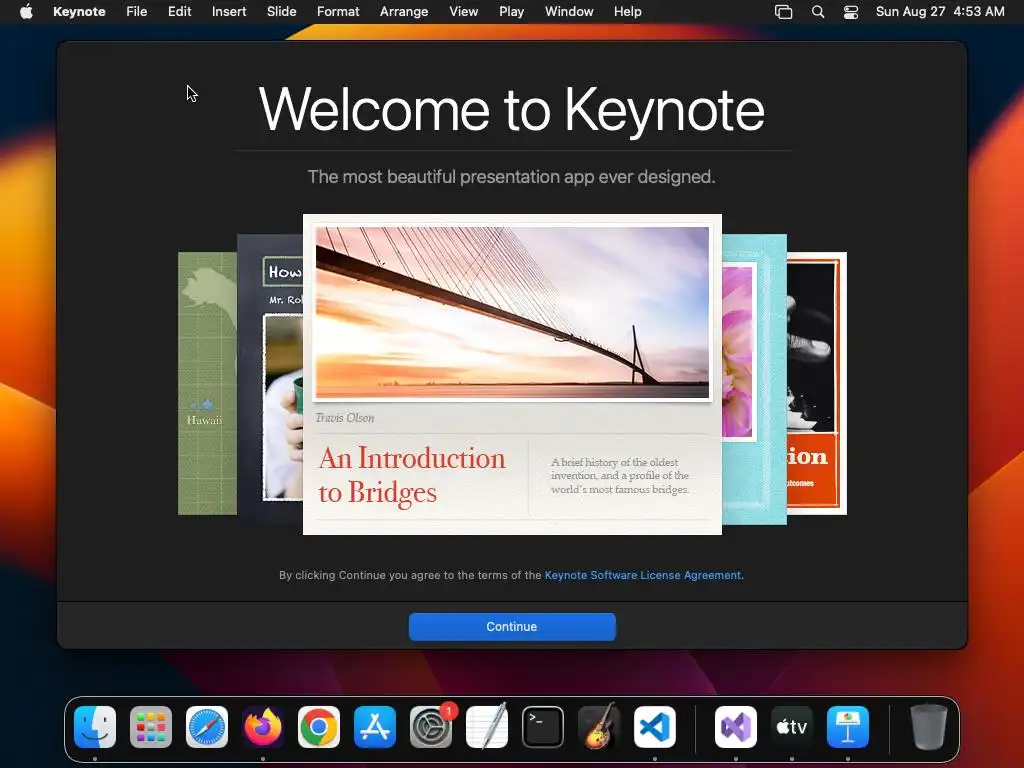Open the Insert menu
The width and height of the screenshot is (1024, 768).
click(x=229, y=12)
